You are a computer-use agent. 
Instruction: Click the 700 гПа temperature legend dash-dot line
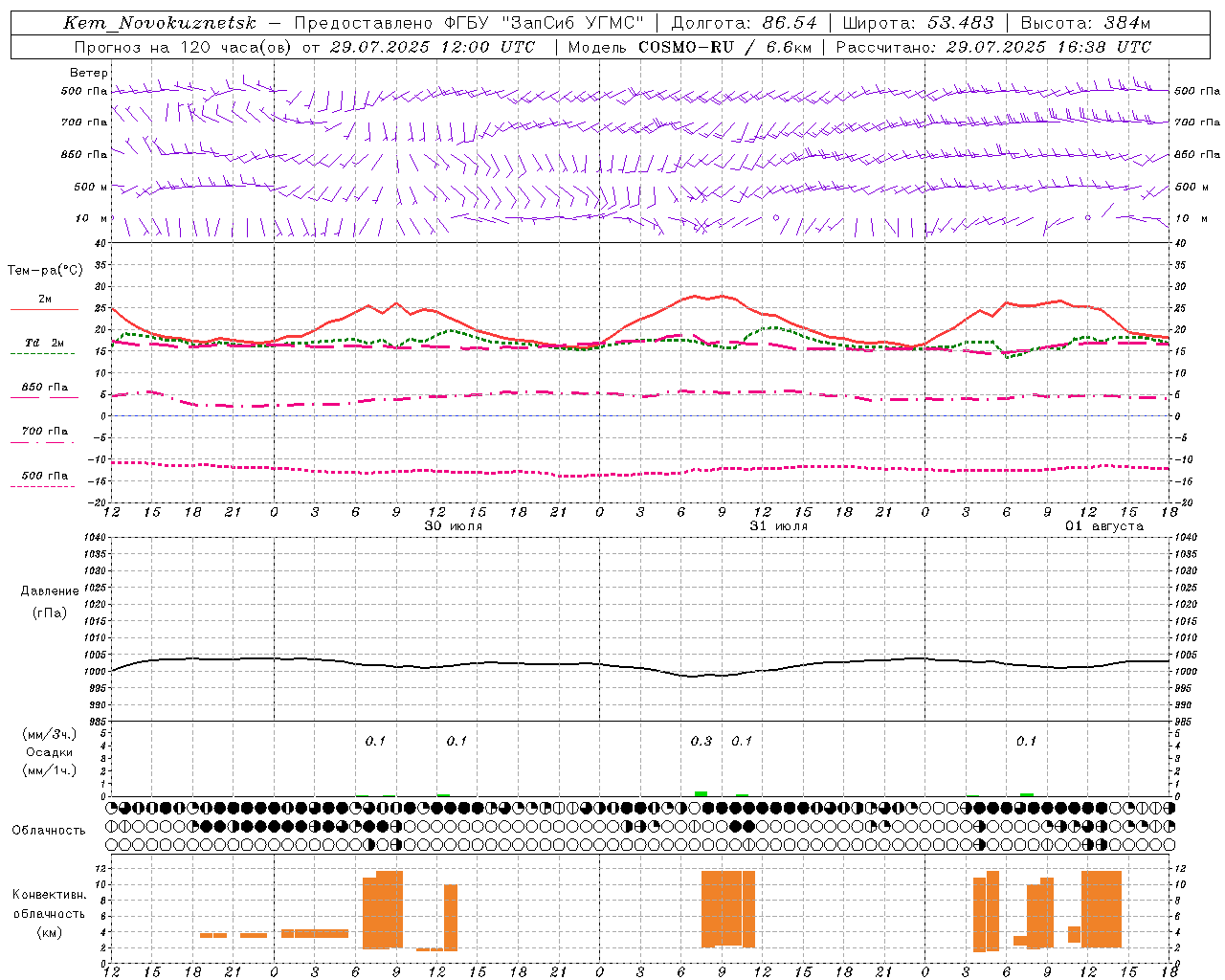[43, 442]
